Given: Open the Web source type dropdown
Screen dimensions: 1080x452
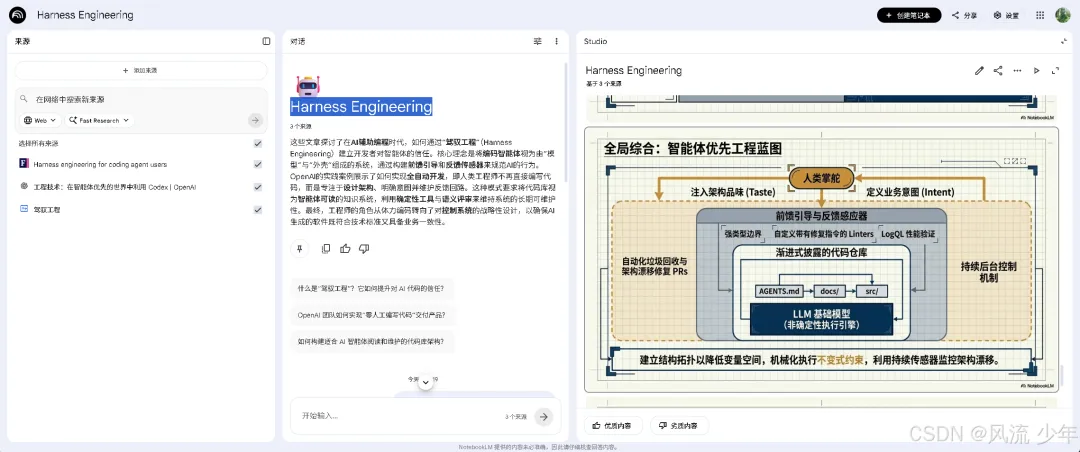Looking at the screenshot, I should point(39,120).
